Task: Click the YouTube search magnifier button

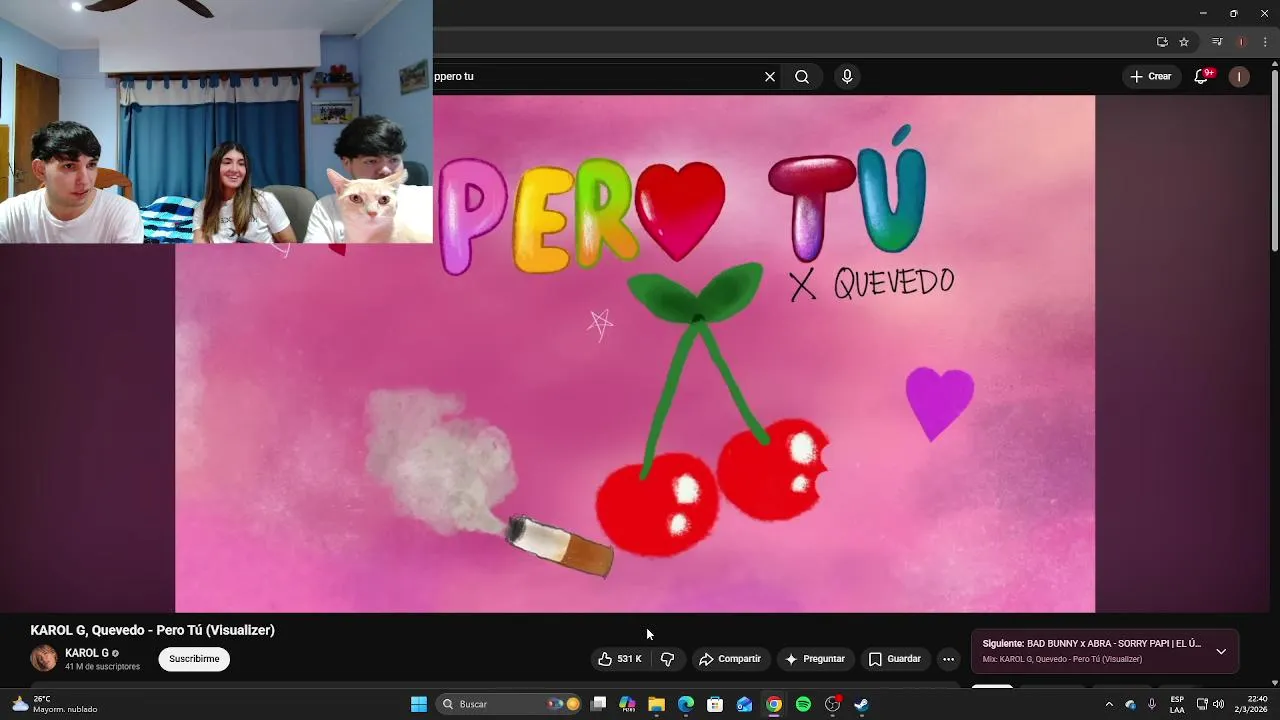Action: pyautogui.click(x=802, y=77)
